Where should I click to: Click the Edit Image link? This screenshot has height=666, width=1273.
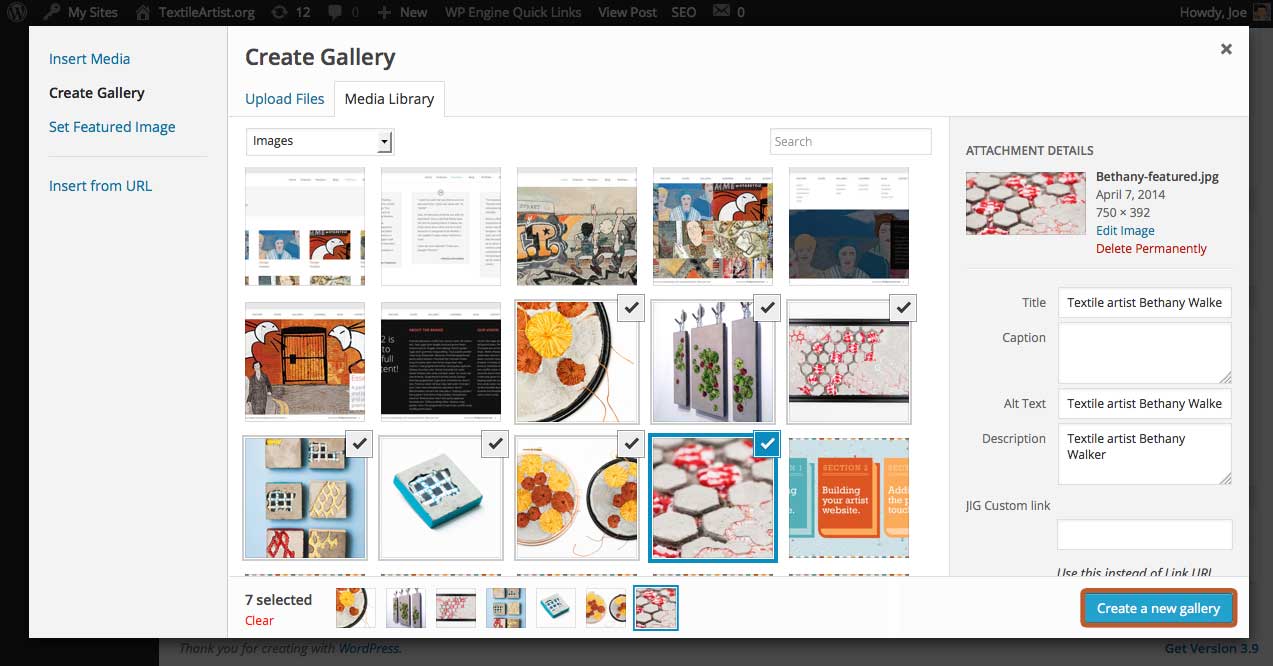[x=1125, y=231]
